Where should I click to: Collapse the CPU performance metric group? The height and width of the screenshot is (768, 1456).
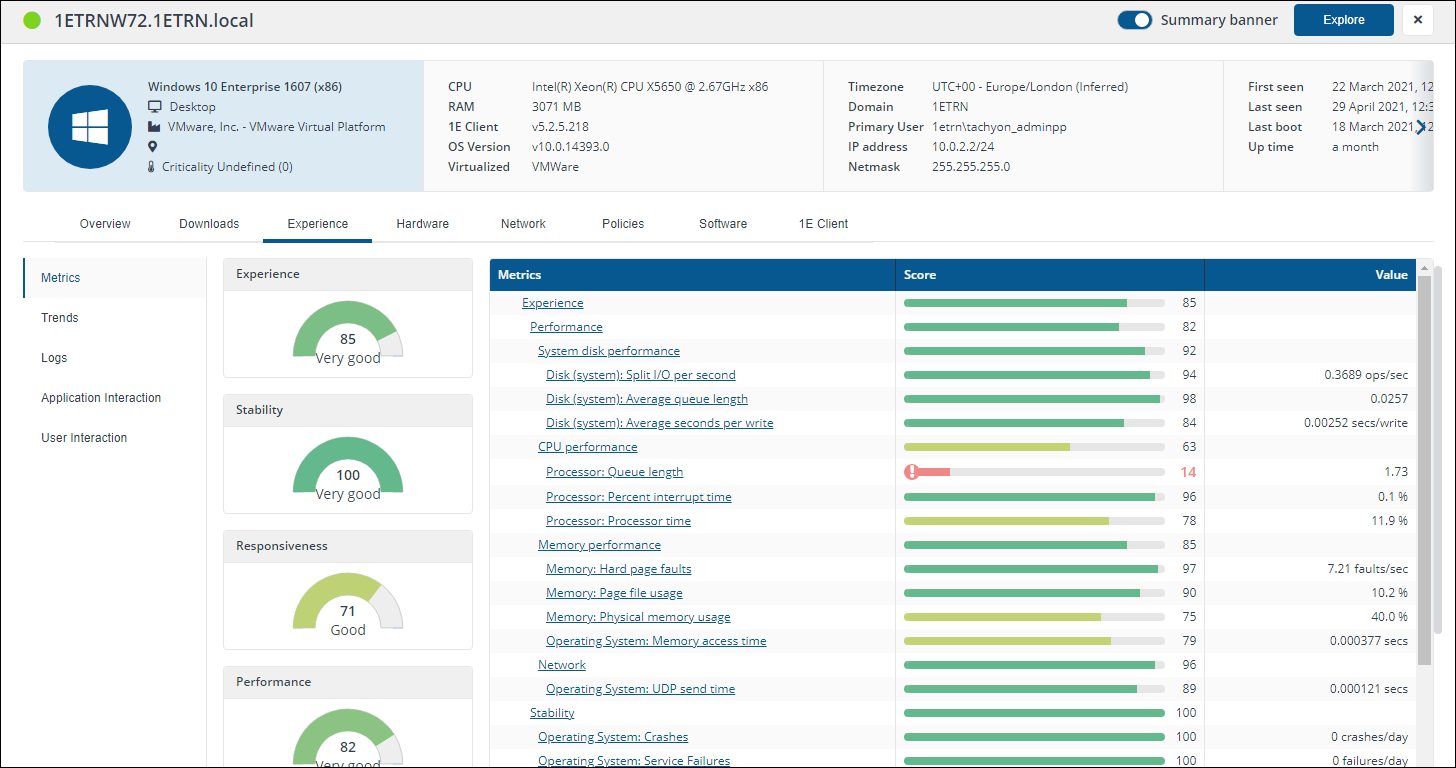point(587,447)
